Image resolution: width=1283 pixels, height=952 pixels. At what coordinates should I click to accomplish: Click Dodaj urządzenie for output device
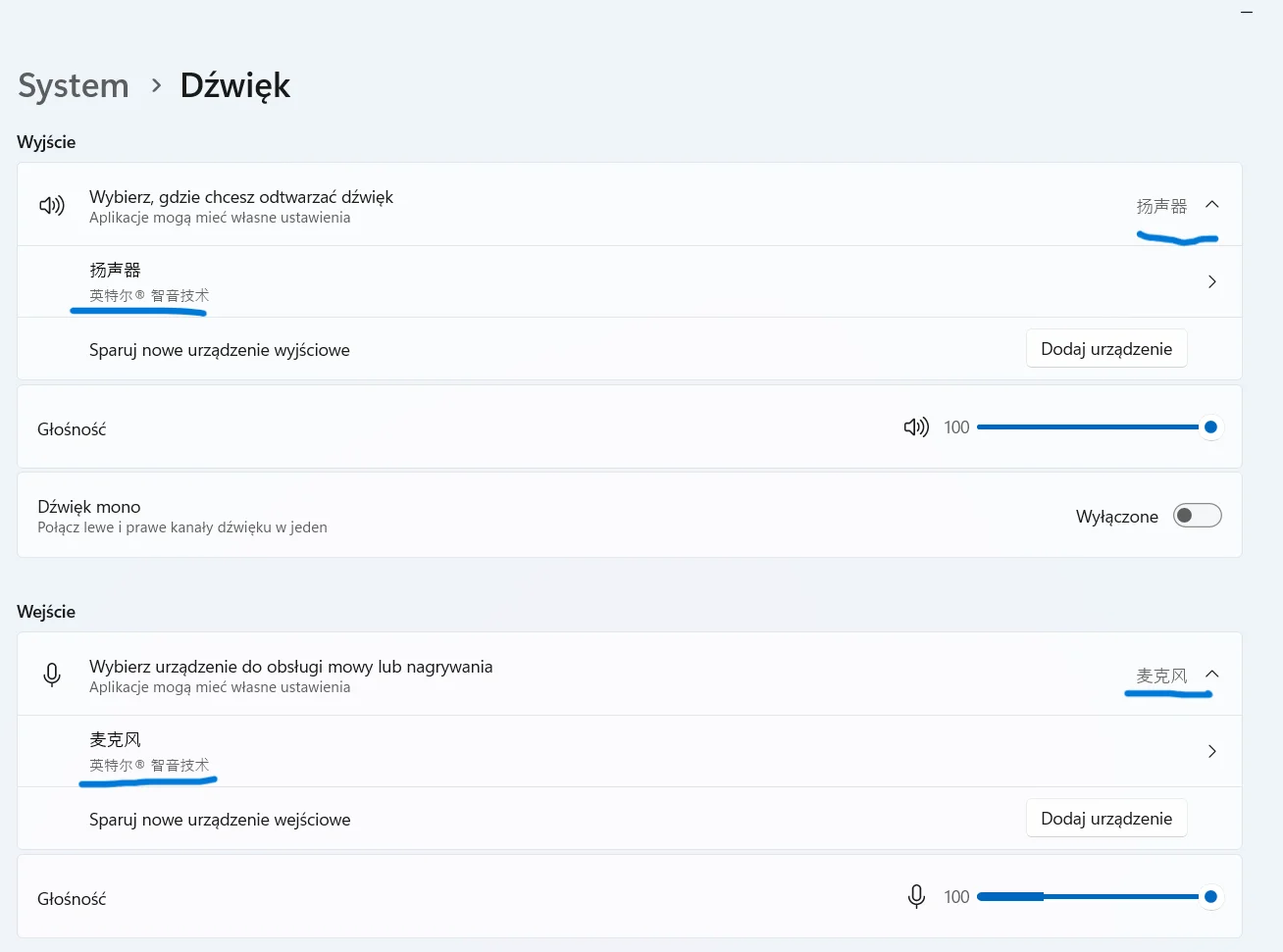pos(1106,349)
